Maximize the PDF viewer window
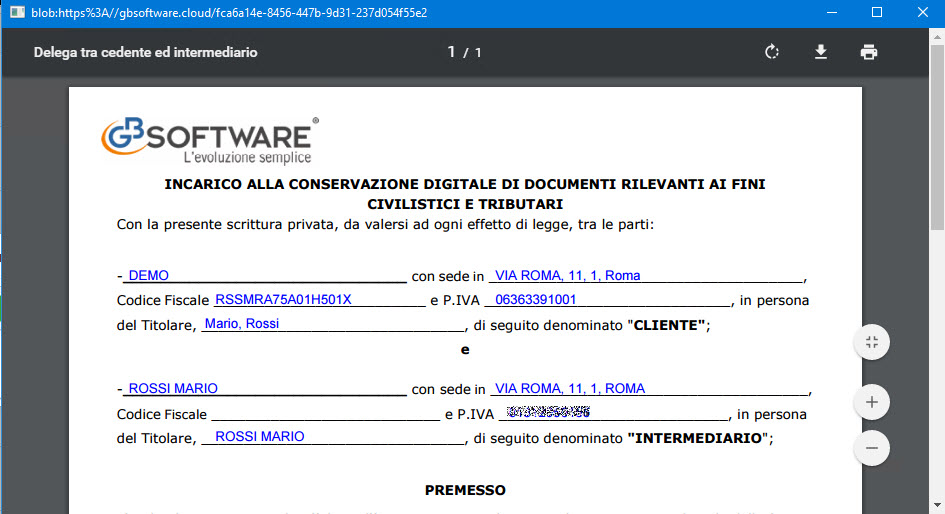 coord(877,13)
